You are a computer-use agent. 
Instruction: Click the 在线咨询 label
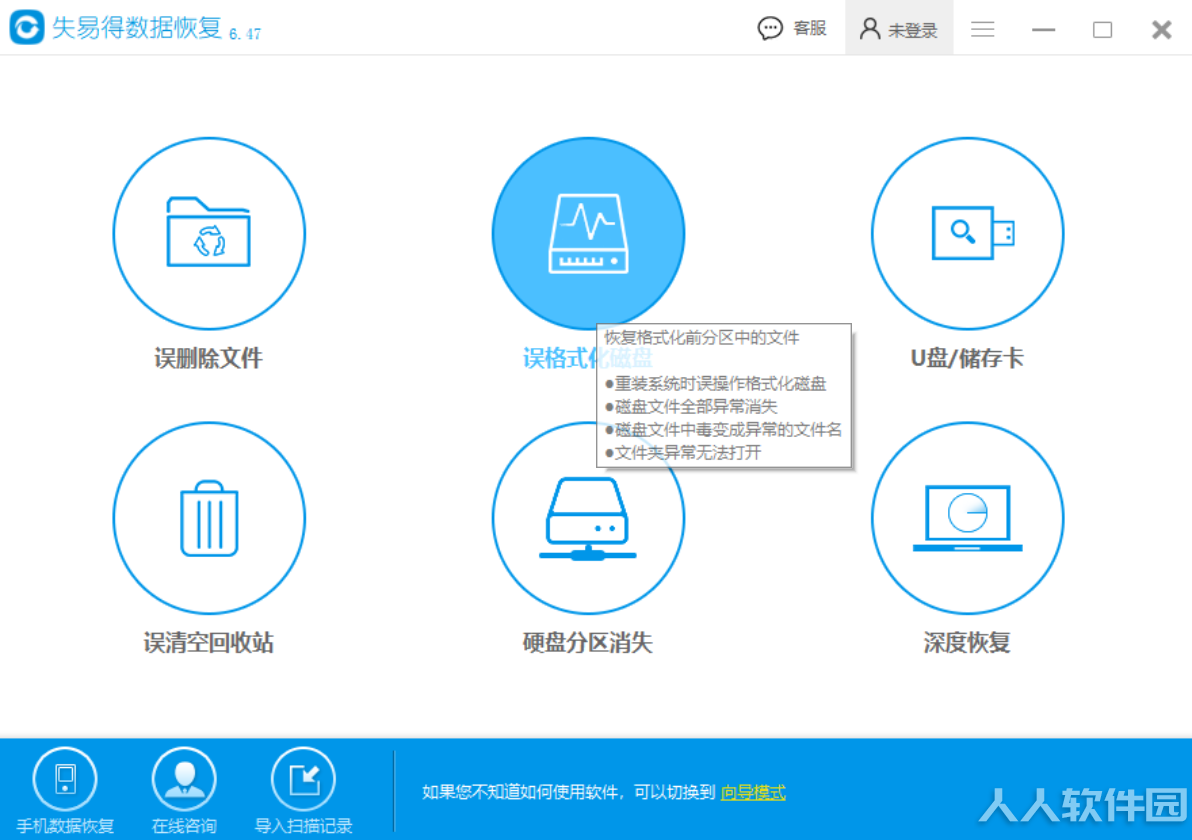click(184, 826)
